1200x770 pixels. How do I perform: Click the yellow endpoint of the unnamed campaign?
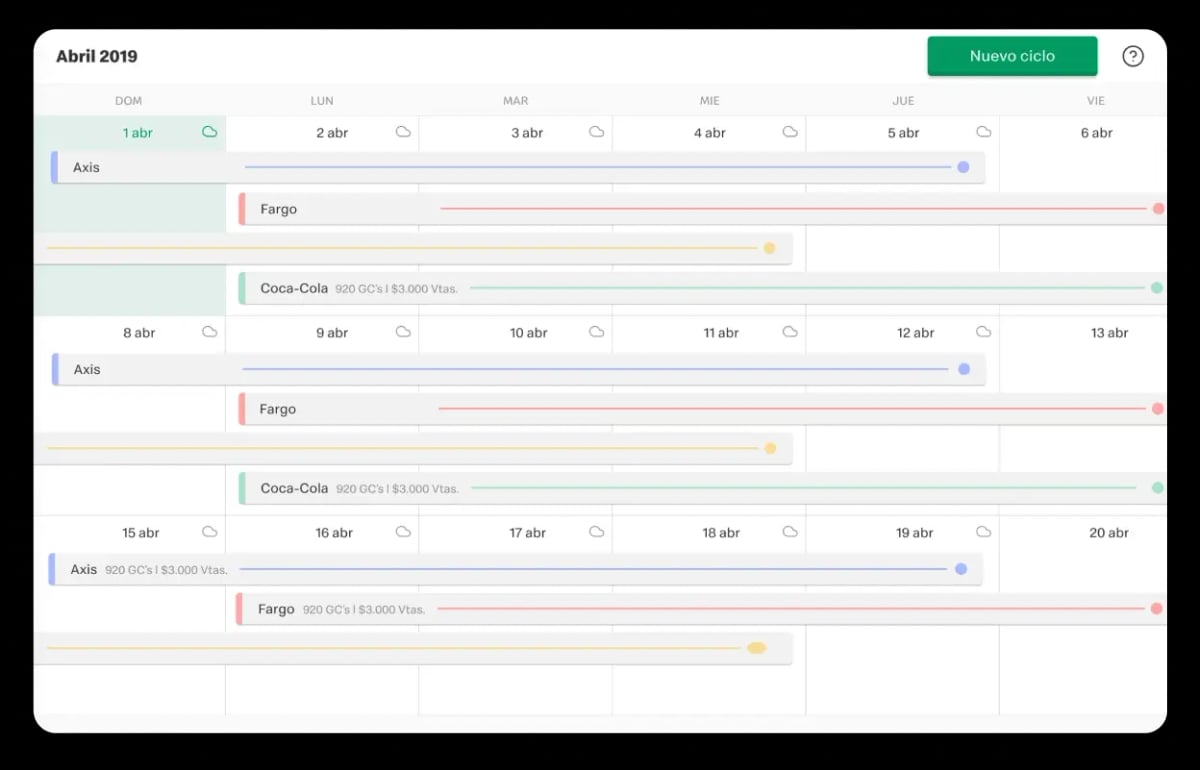pyautogui.click(x=769, y=247)
